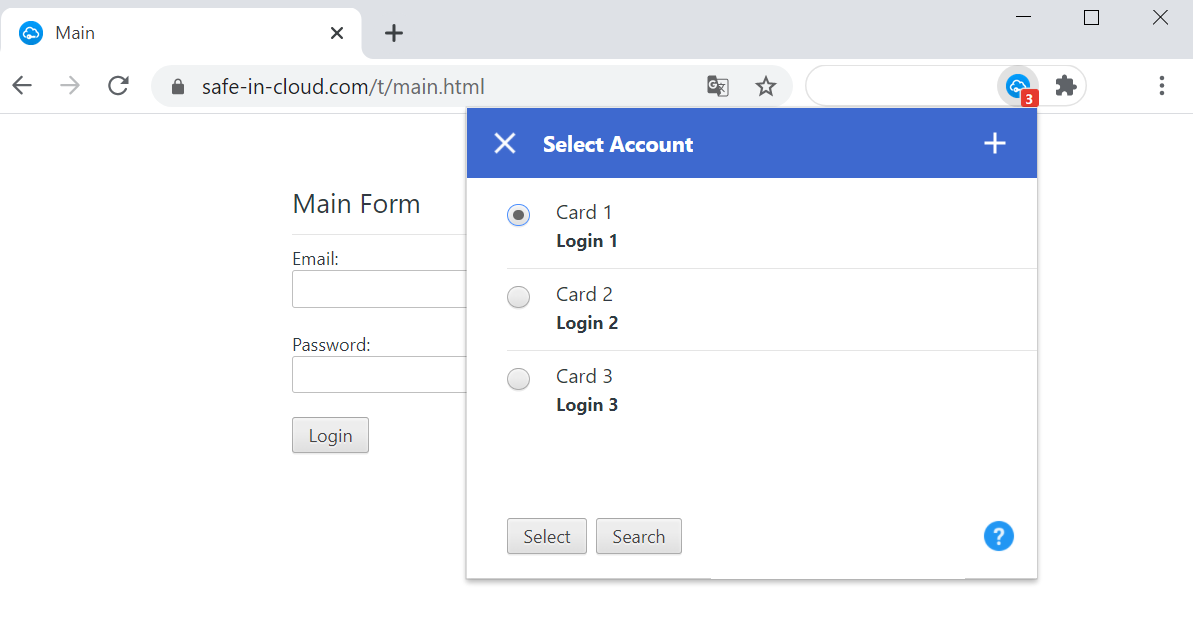Close the browser window
The width and height of the screenshot is (1193, 632).
[x=1160, y=17]
